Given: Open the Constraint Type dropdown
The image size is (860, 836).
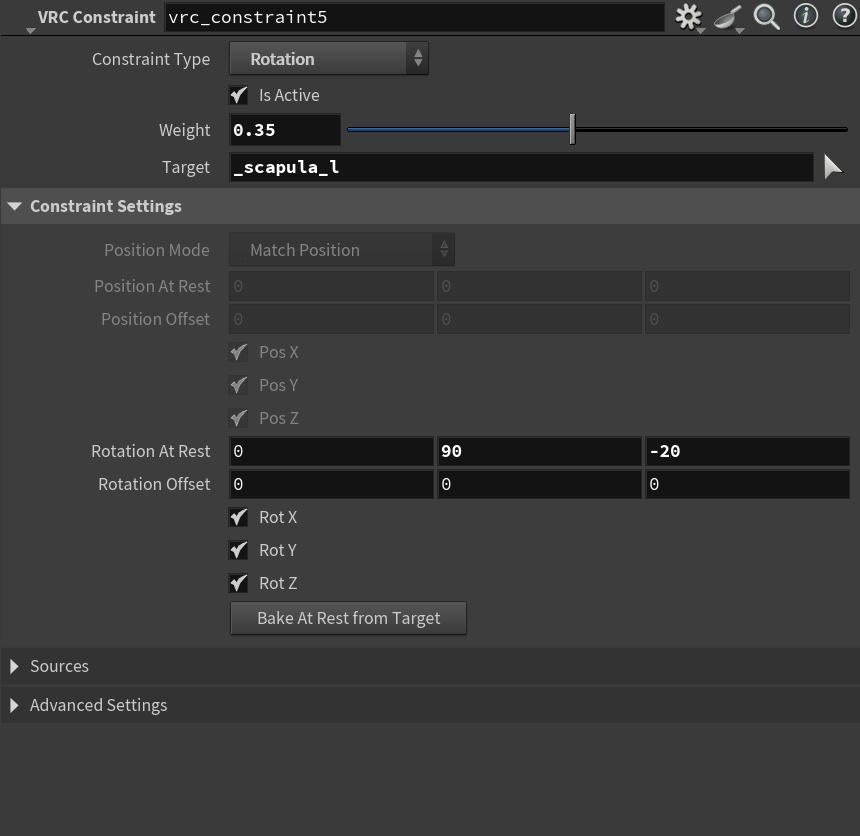Looking at the screenshot, I should click(x=329, y=59).
